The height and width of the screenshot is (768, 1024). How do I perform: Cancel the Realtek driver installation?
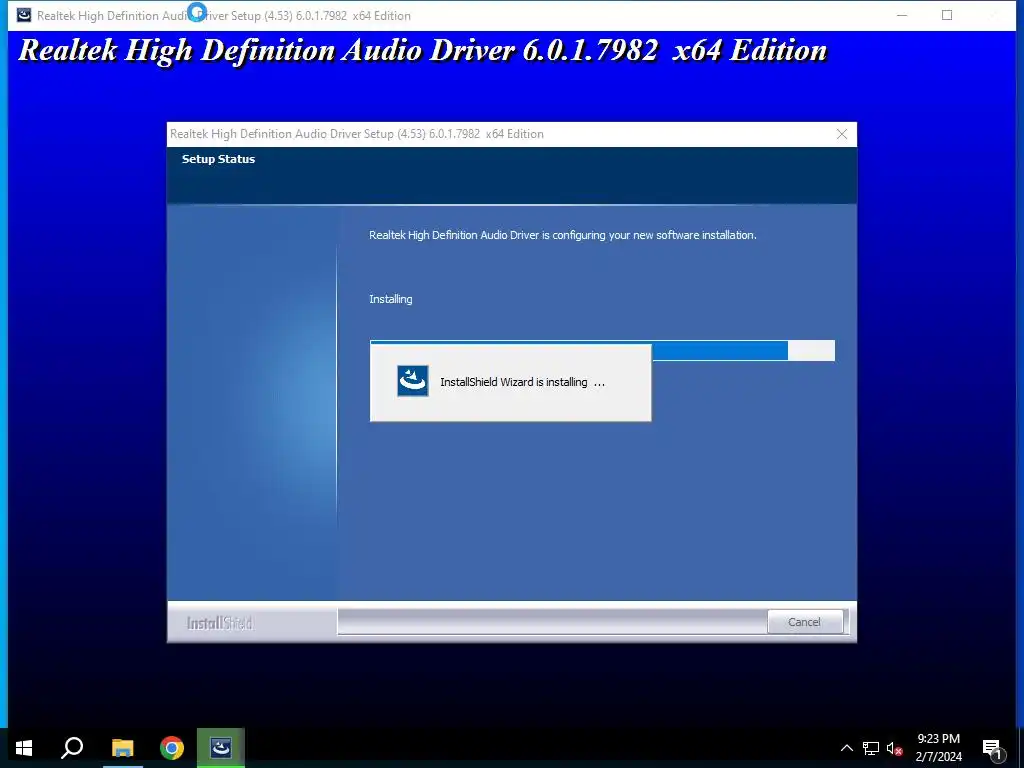tap(804, 622)
